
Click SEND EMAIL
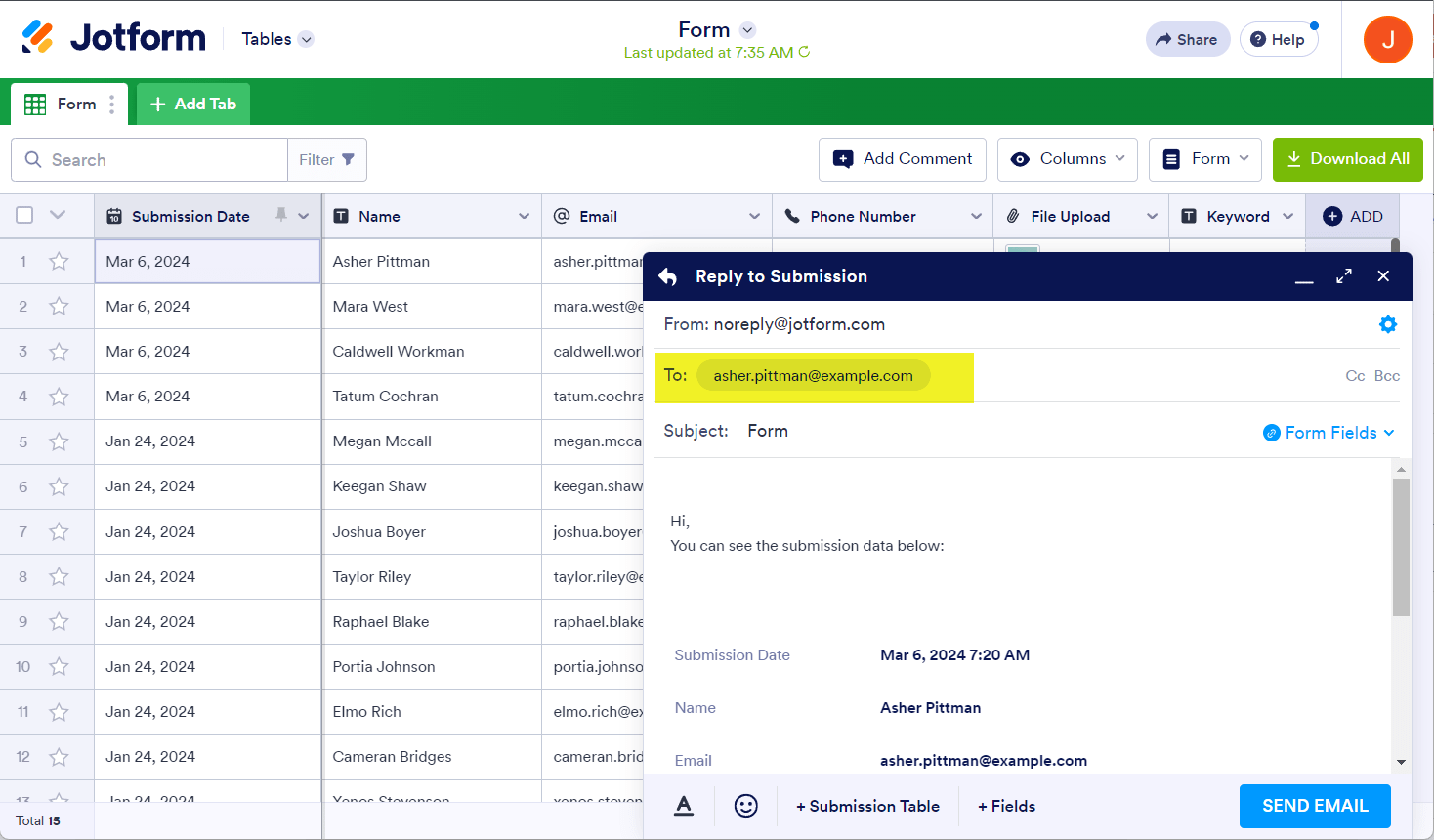pyautogui.click(x=1315, y=806)
